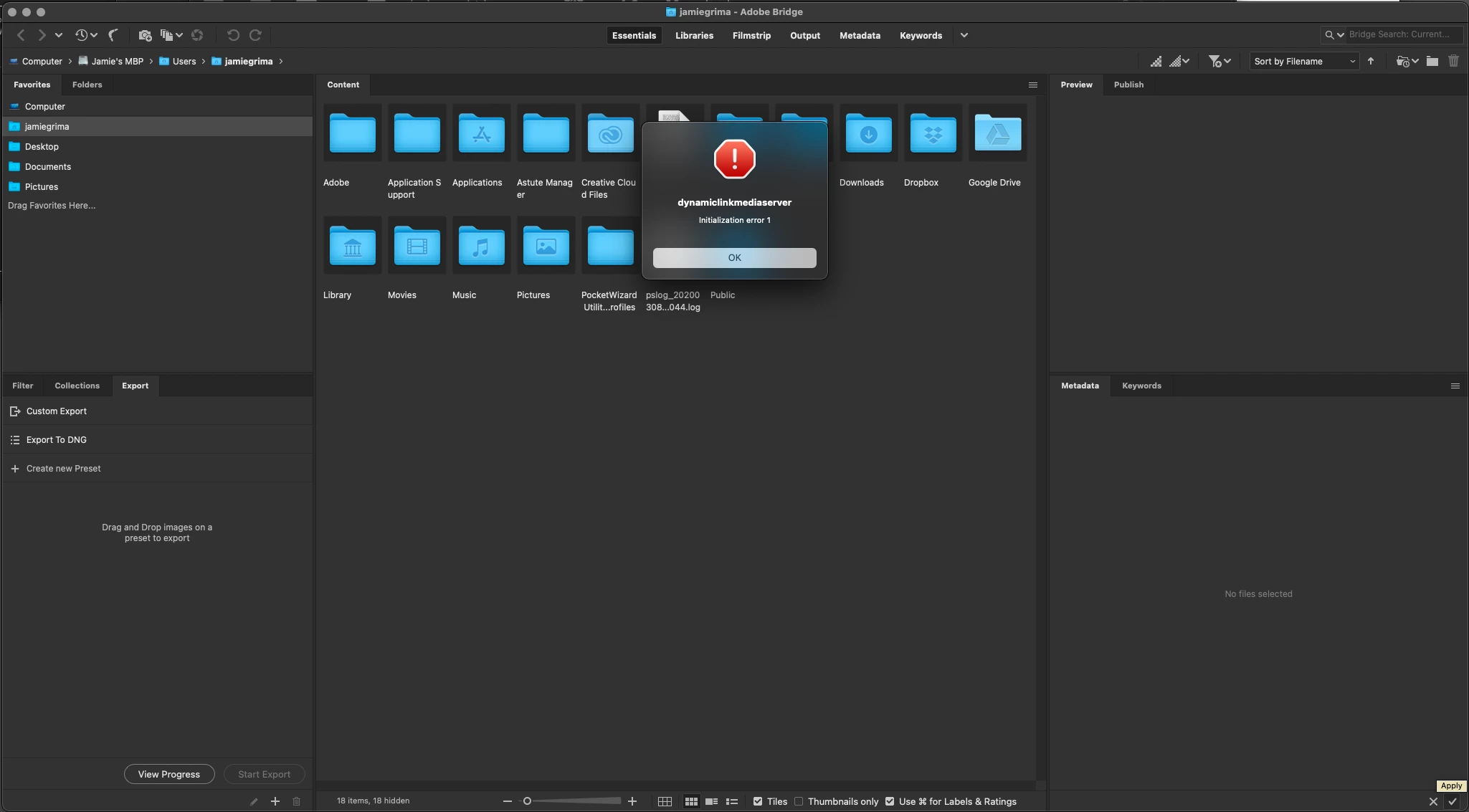
Task: Dismiss the error with OK
Action: pos(734,258)
